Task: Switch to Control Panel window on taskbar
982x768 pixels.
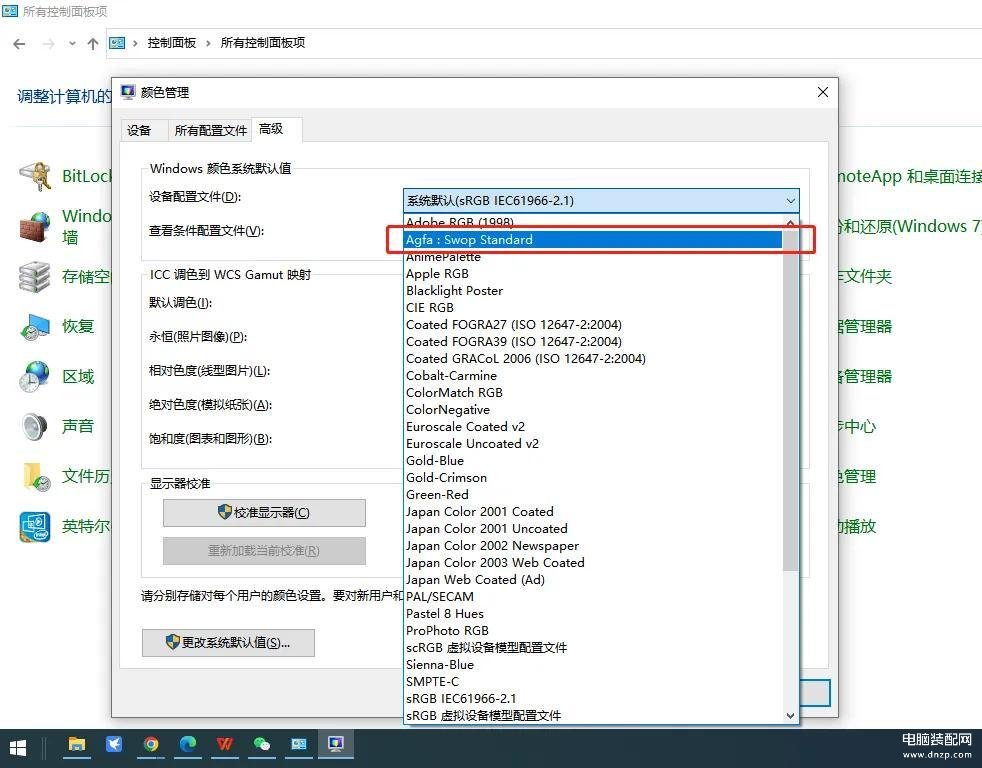Action: 299,744
